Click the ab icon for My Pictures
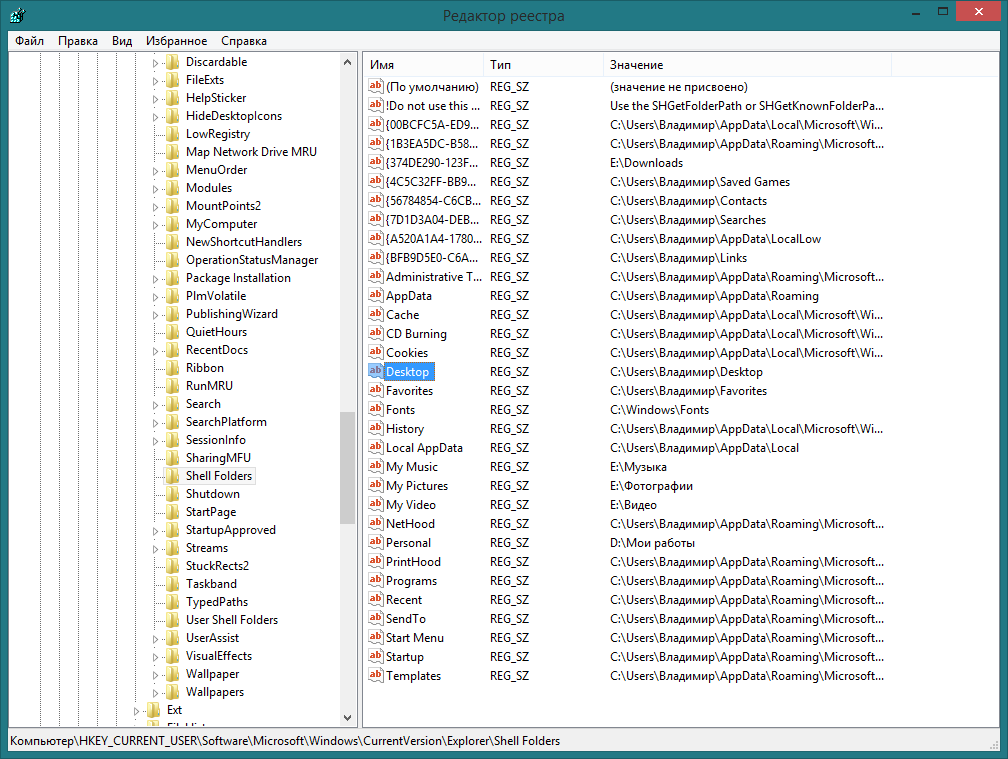Viewport: 1008px width, 759px height. [375, 485]
